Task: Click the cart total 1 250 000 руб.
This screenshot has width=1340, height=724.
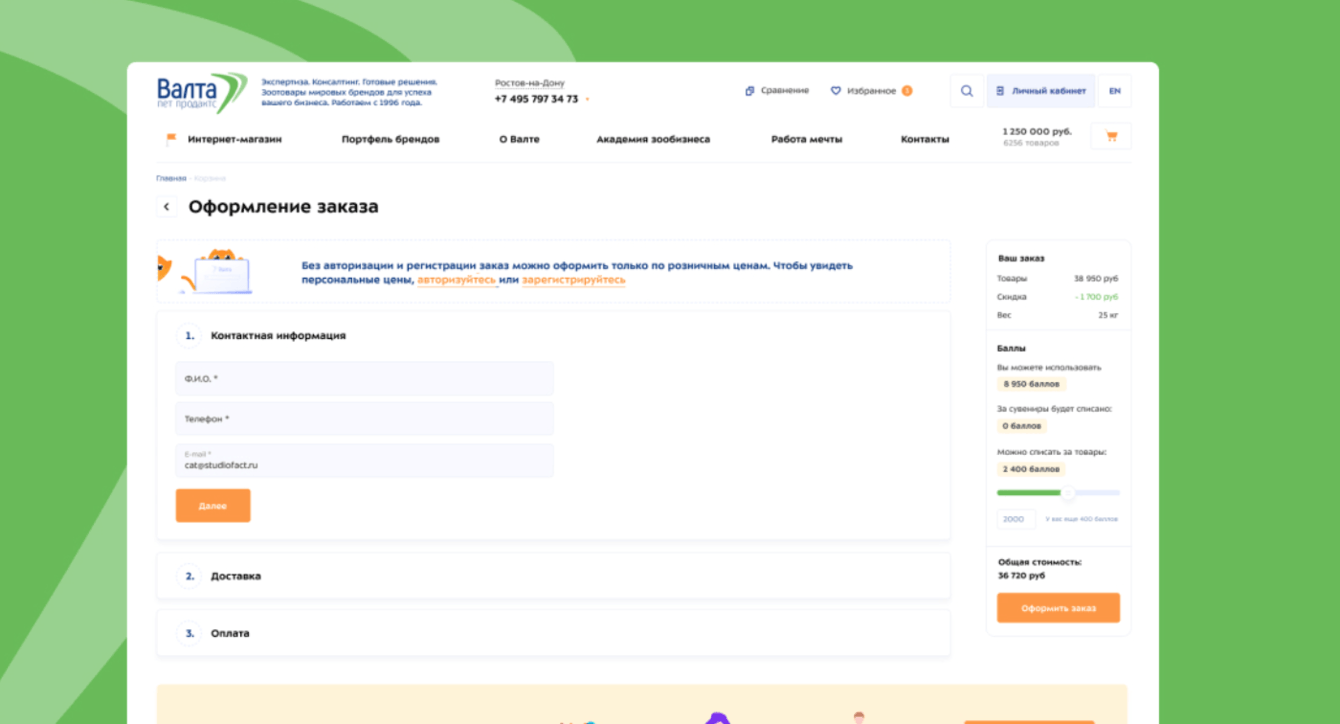Action: [1037, 132]
